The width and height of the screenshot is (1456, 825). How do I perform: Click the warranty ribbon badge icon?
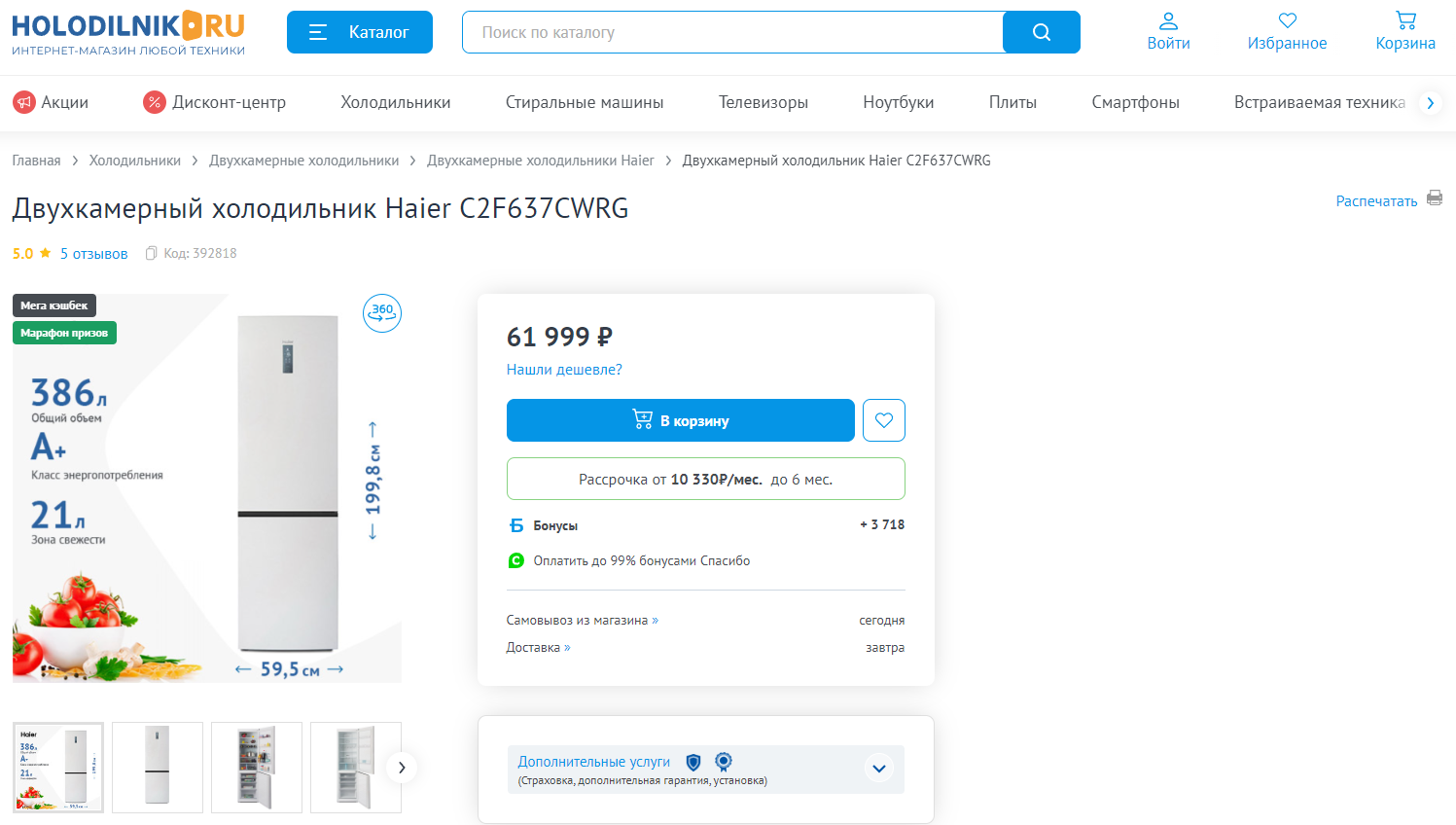pyautogui.click(x=724, y=762)
